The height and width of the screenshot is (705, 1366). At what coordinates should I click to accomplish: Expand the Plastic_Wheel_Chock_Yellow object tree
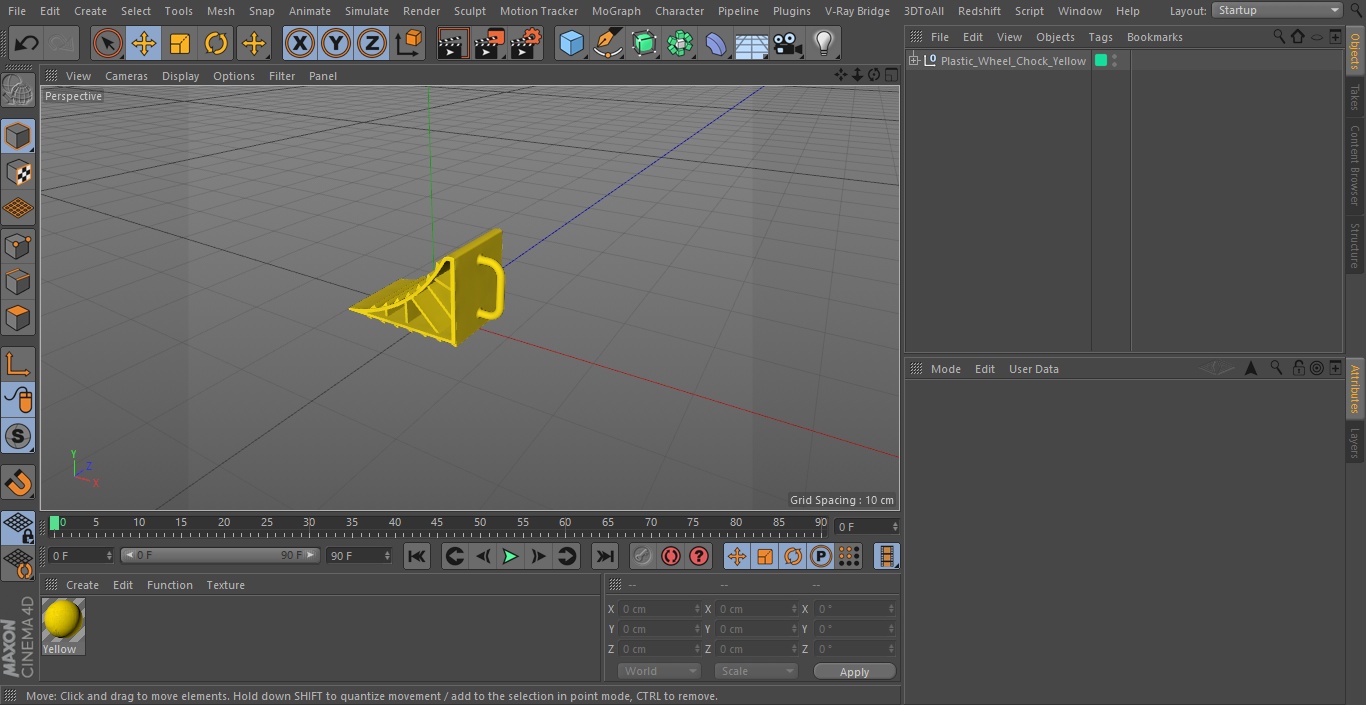pyautogui.click(x=913, y=61)
